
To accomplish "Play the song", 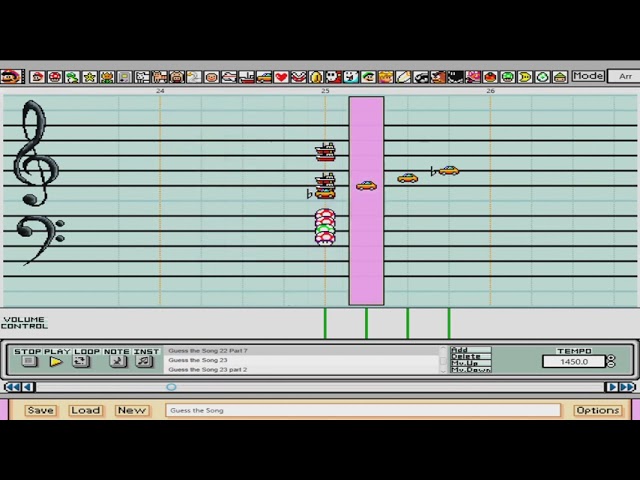I will click(56, 361).
